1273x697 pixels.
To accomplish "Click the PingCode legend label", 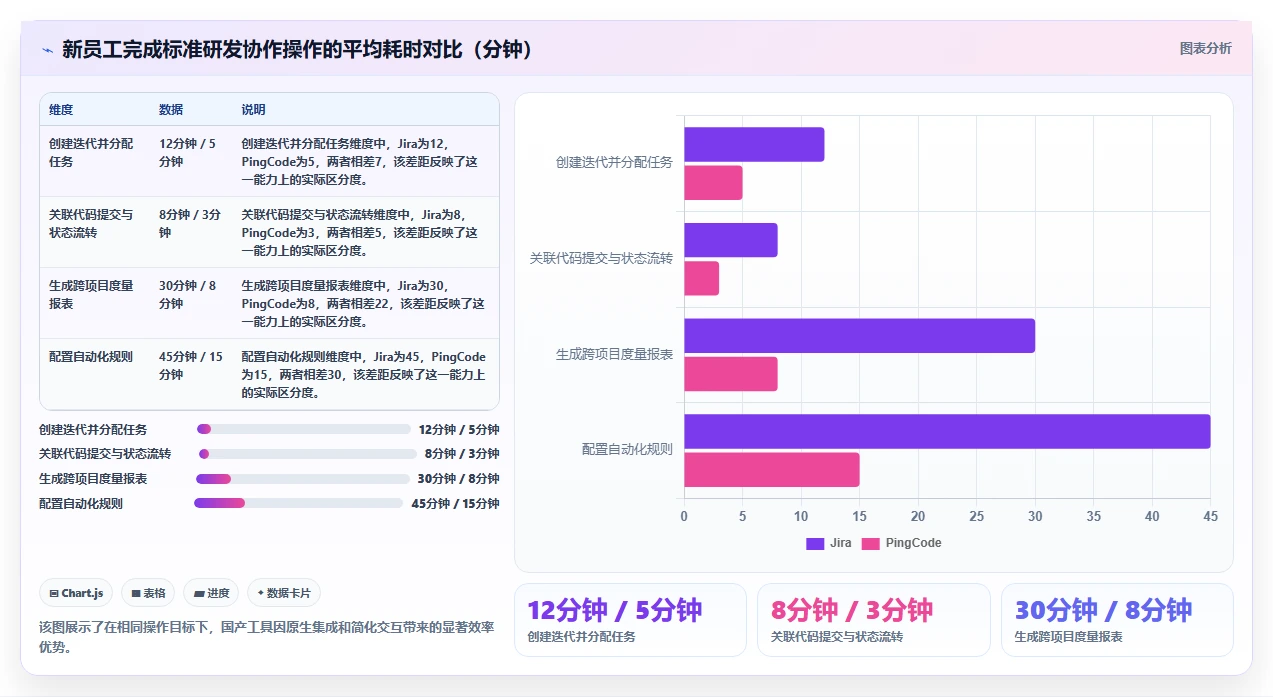I will click(x=913, y=543).
